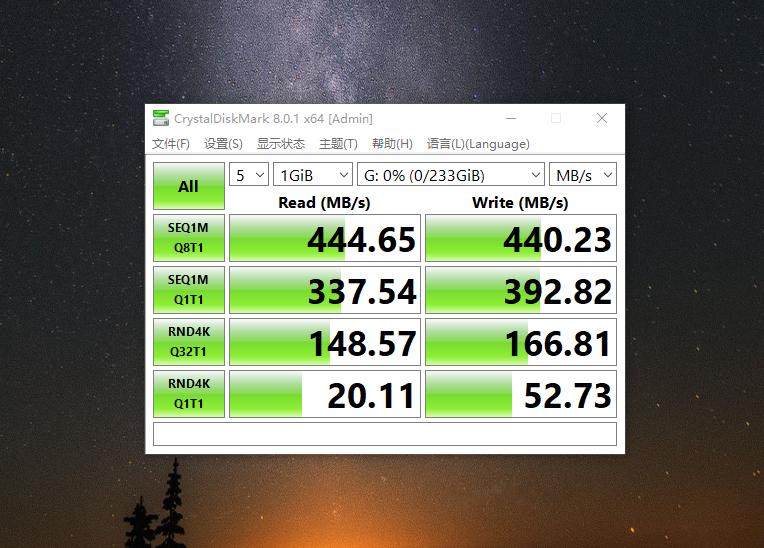
Task: Start the SEQ1M Q8T1 test
Action: 189,238
